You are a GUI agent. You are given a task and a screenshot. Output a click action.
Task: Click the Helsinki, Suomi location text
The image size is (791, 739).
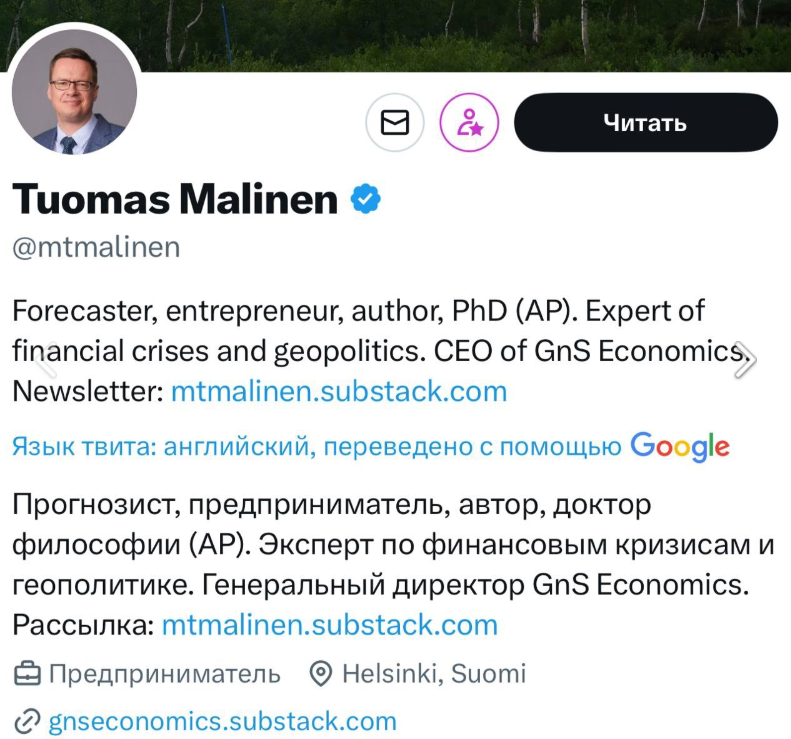(x=434, y=674)
